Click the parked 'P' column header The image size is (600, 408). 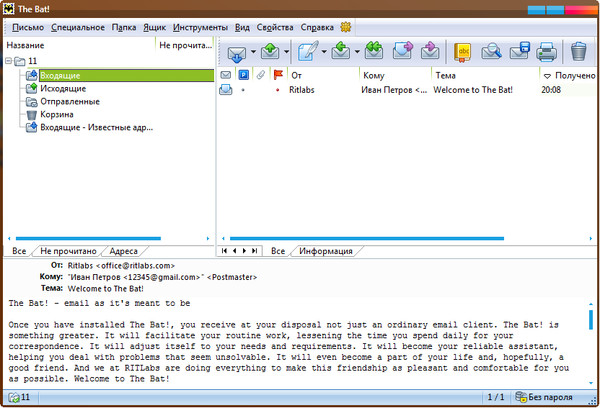click(x=243, y=75)
